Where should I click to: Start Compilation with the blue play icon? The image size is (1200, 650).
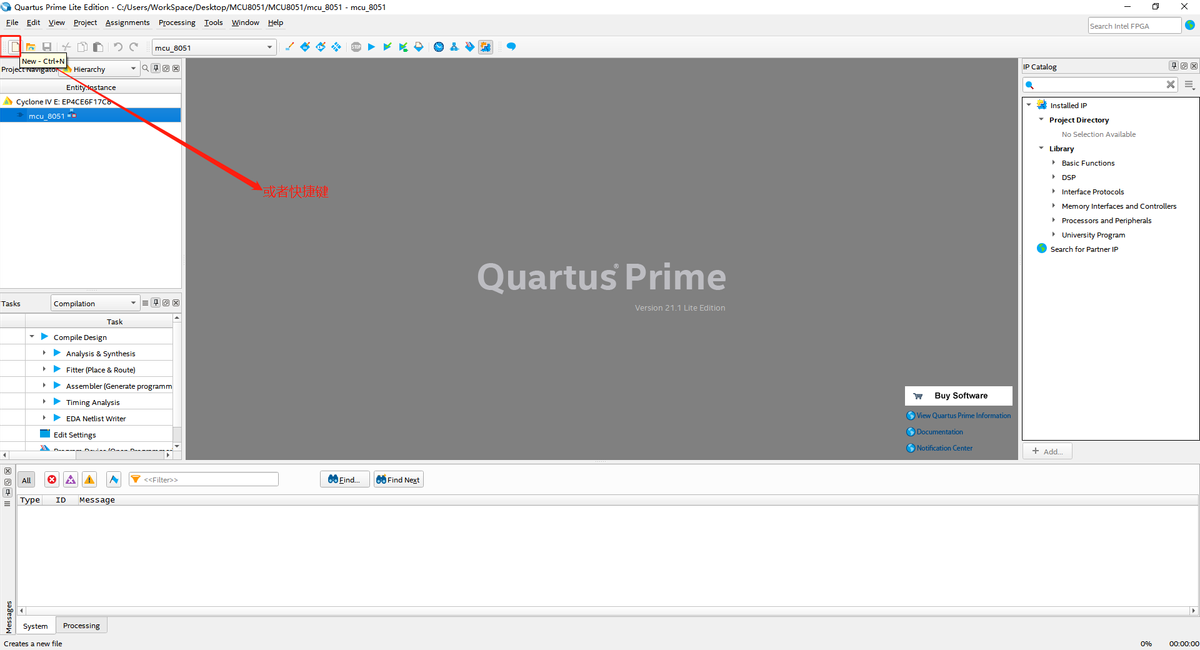pos(371,47)
